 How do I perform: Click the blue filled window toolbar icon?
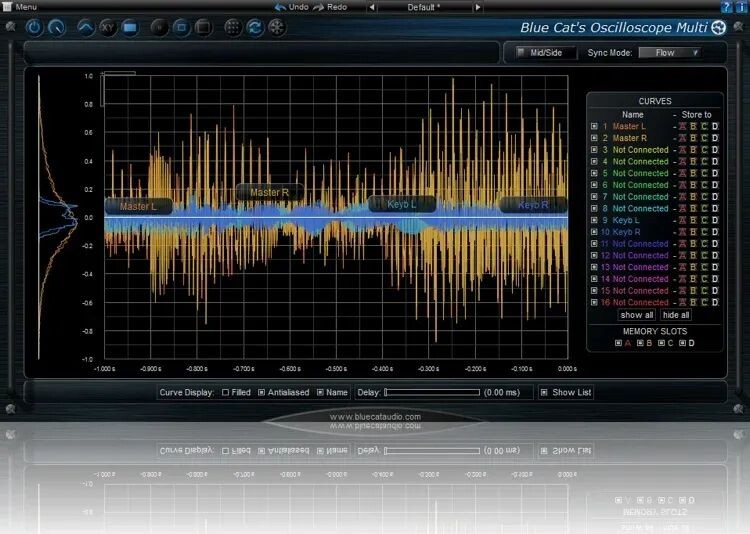click(130, 27)
